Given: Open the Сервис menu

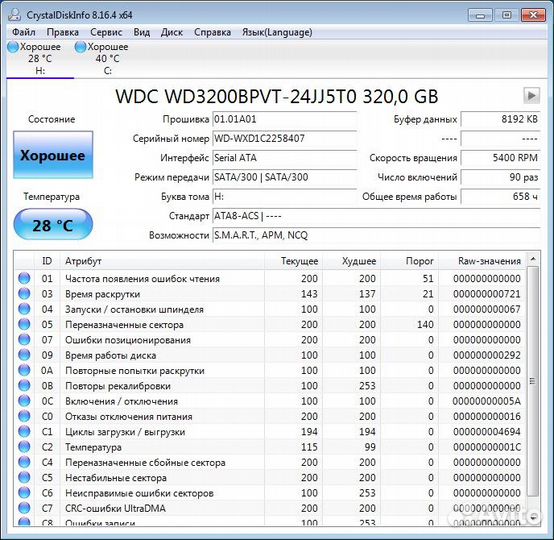Looking at the screenshot, I should tap(106, 32).
